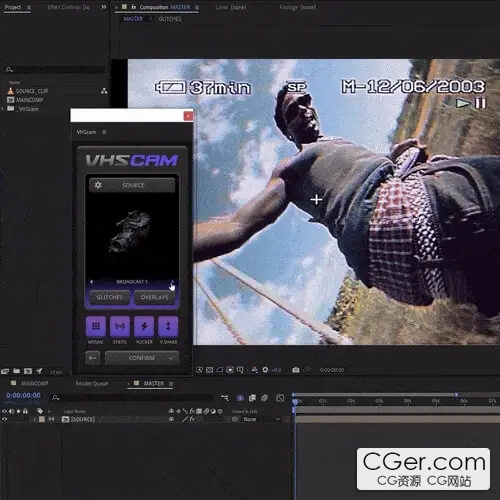Switch to the Effect Controls tab
This screenshot has width=500, height=500.
pos(69,7)
